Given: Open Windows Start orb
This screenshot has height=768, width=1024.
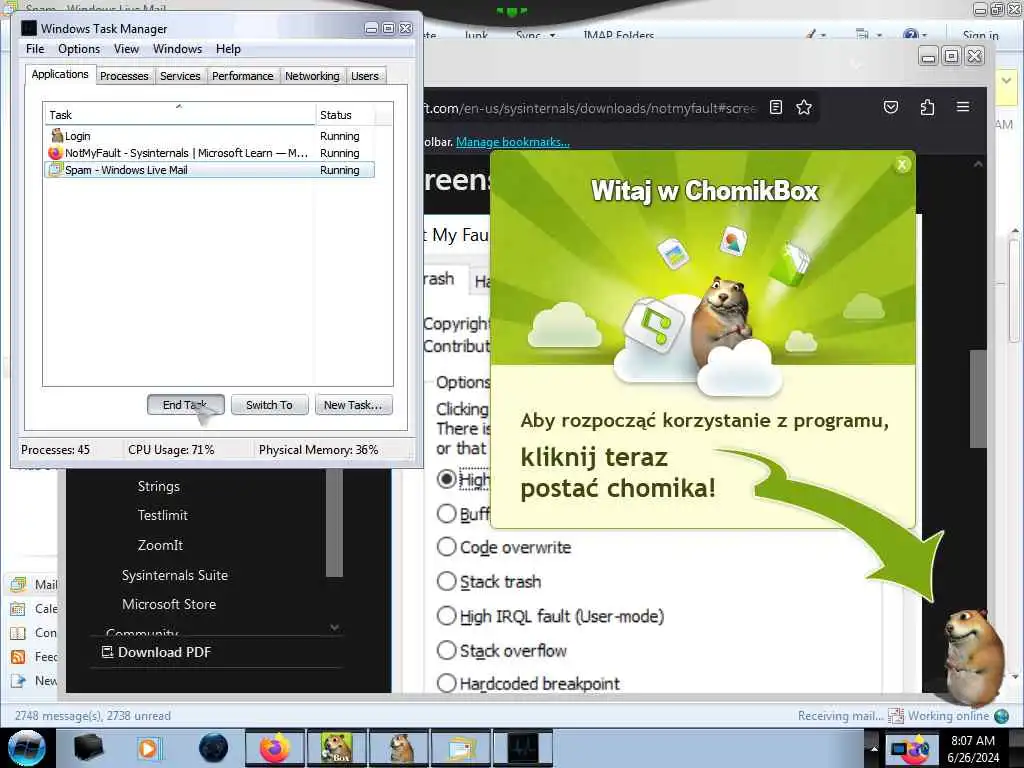Looking at the screenshot, I should [27, 748].
